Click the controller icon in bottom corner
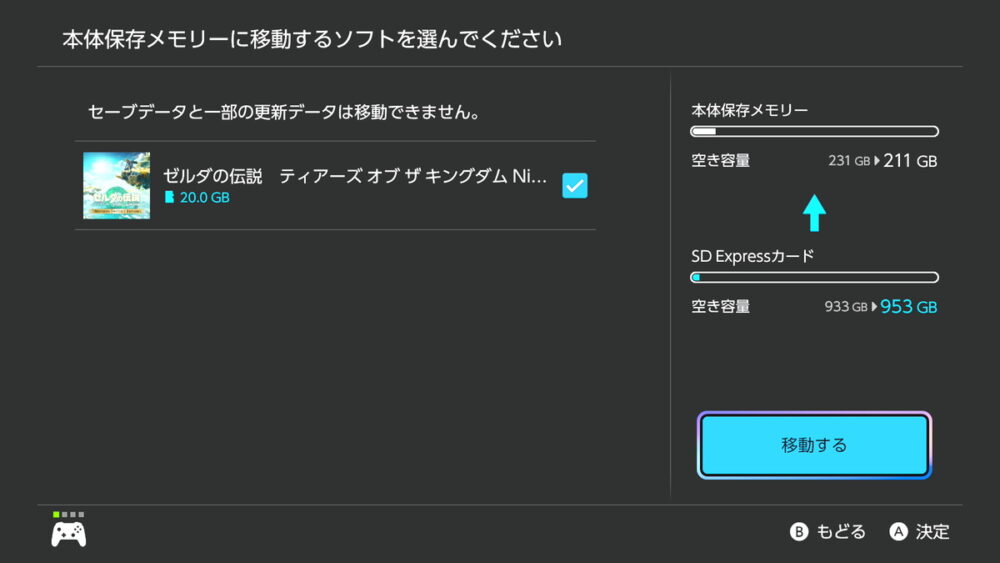Screen dimensions: 1000x563 pos(69,534)
